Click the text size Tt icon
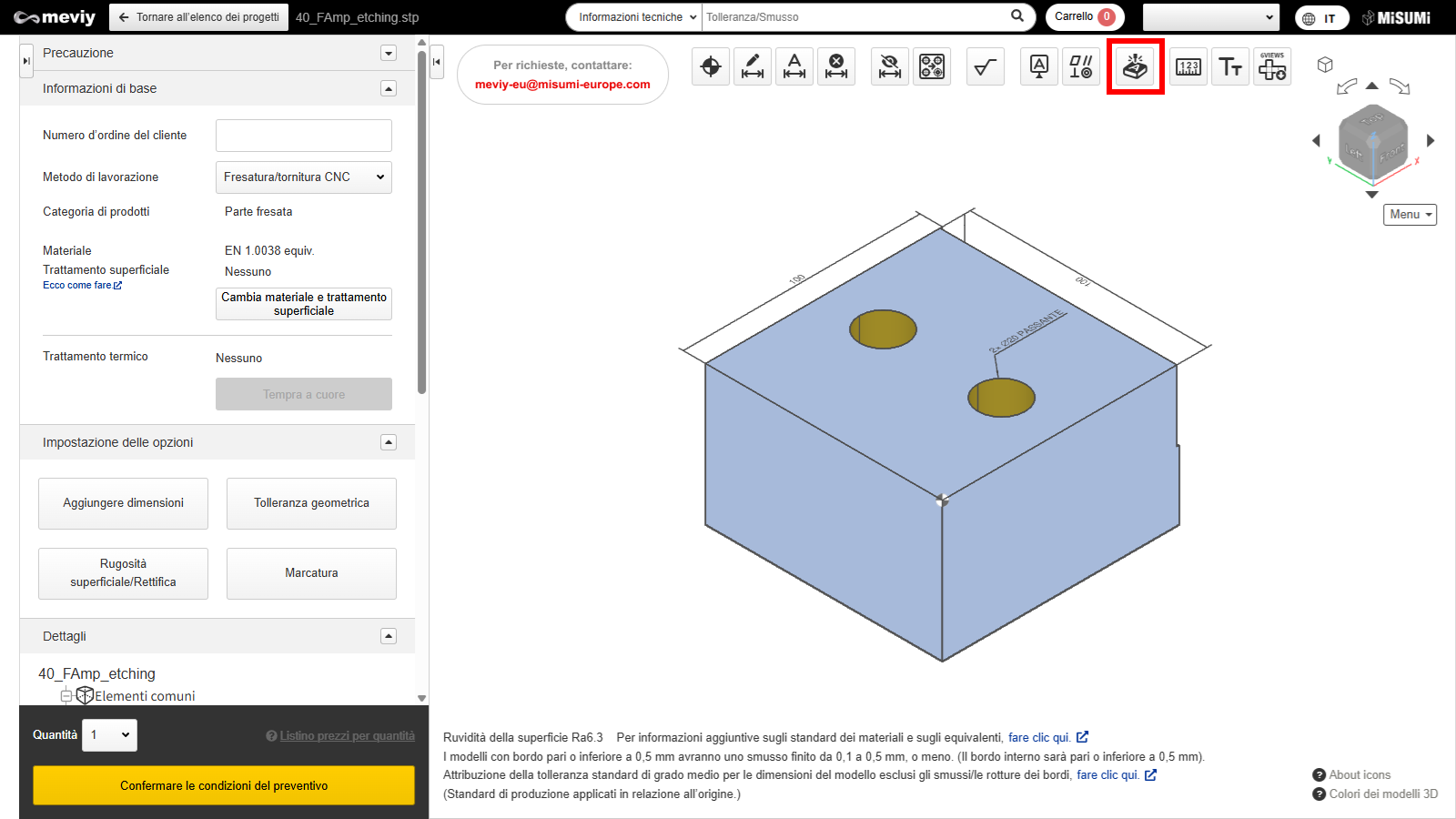 pos(1230,66)
